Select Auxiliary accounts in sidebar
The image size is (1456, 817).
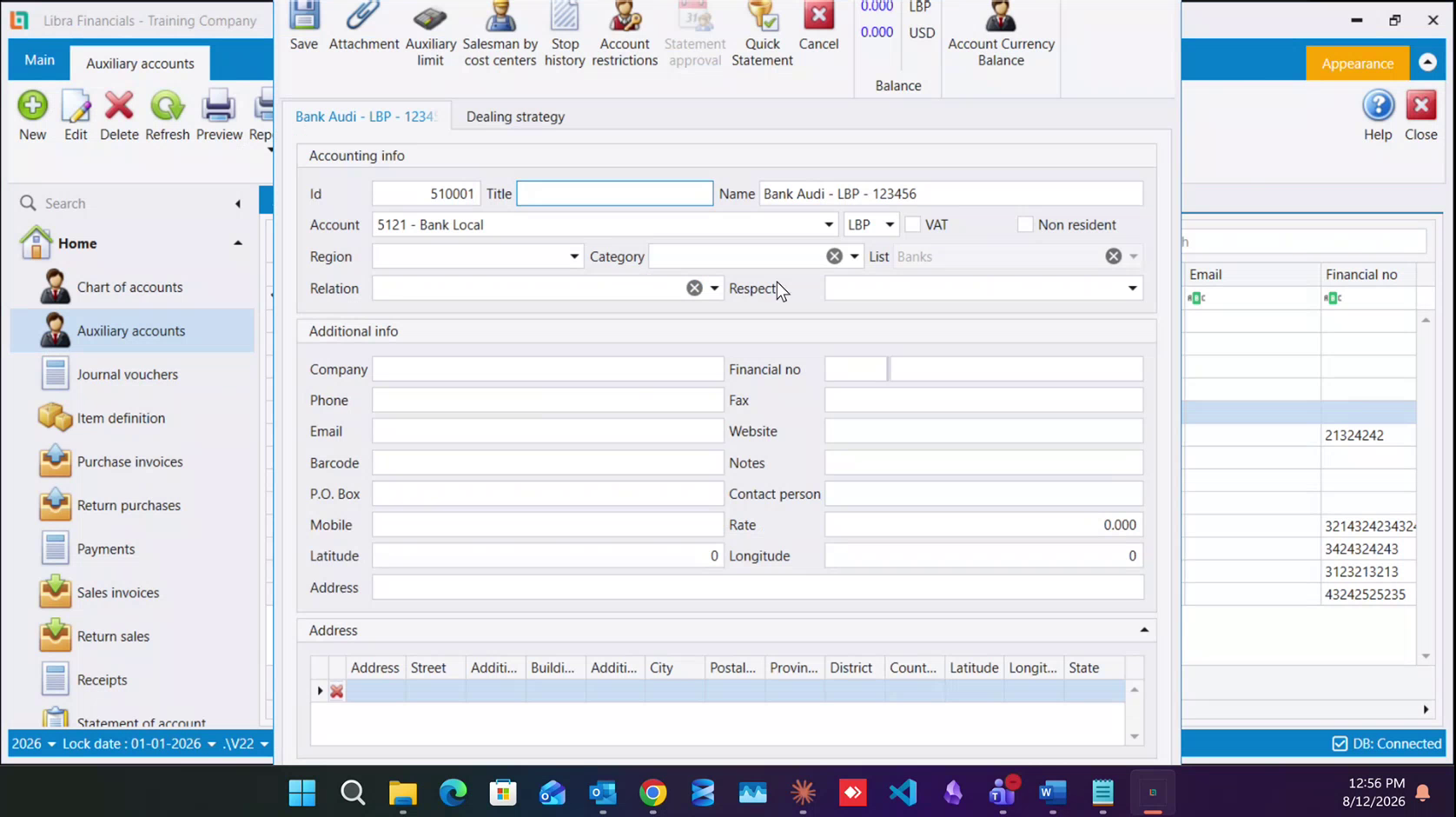pos(130,330)
